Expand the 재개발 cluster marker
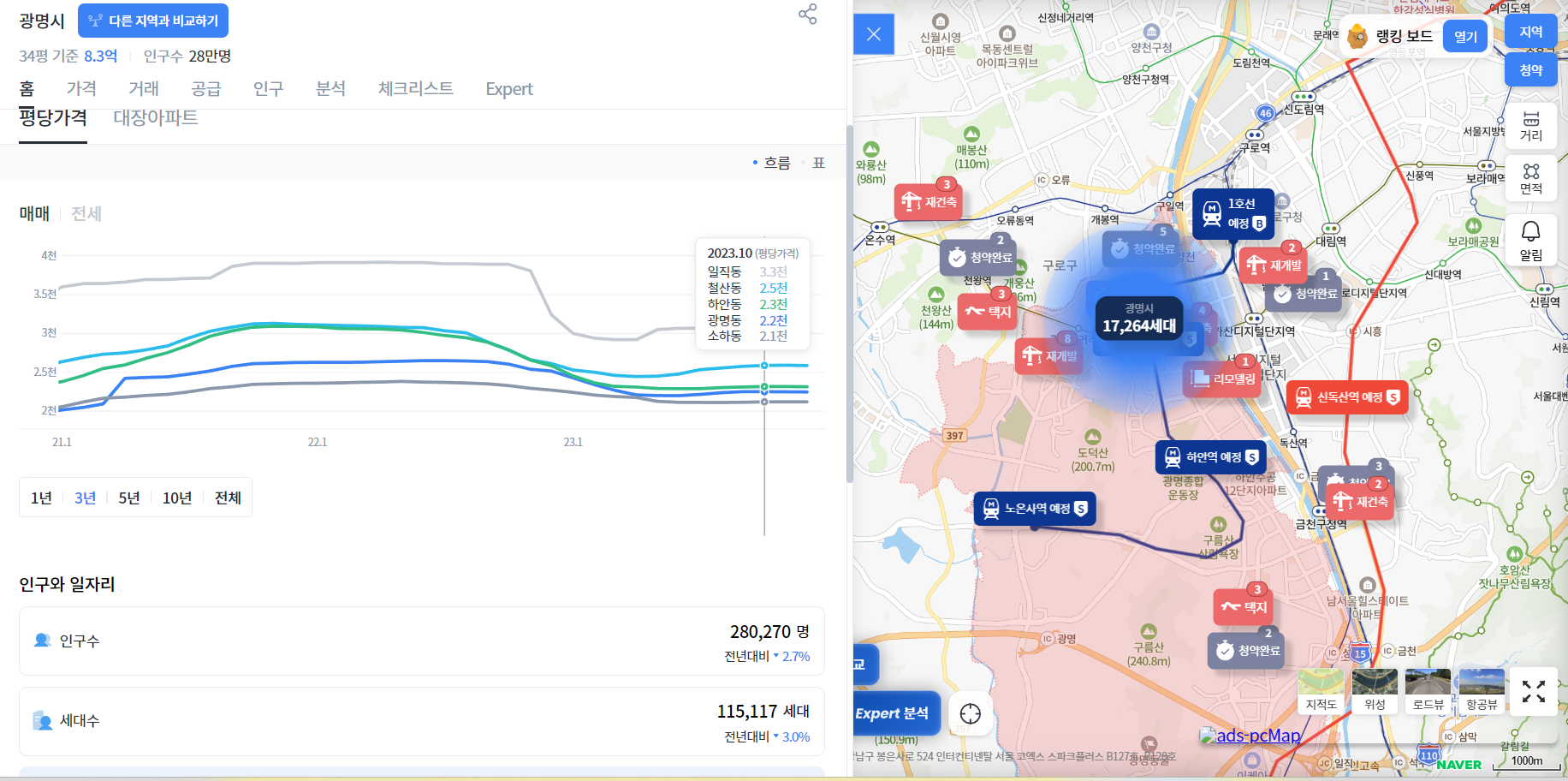Screen dimensions: 1568x781 tap(1050, 355)
